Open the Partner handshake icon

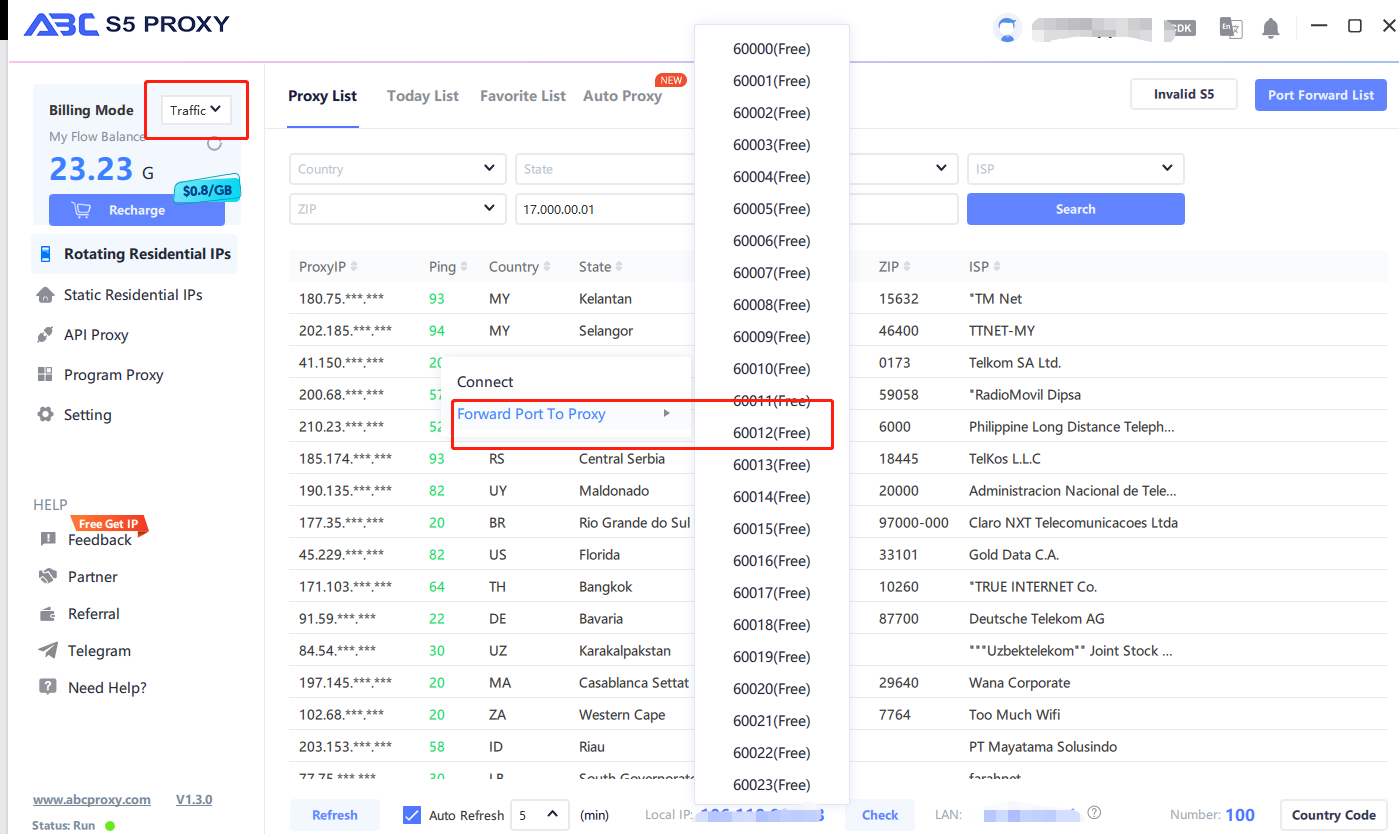pos(48,577)
